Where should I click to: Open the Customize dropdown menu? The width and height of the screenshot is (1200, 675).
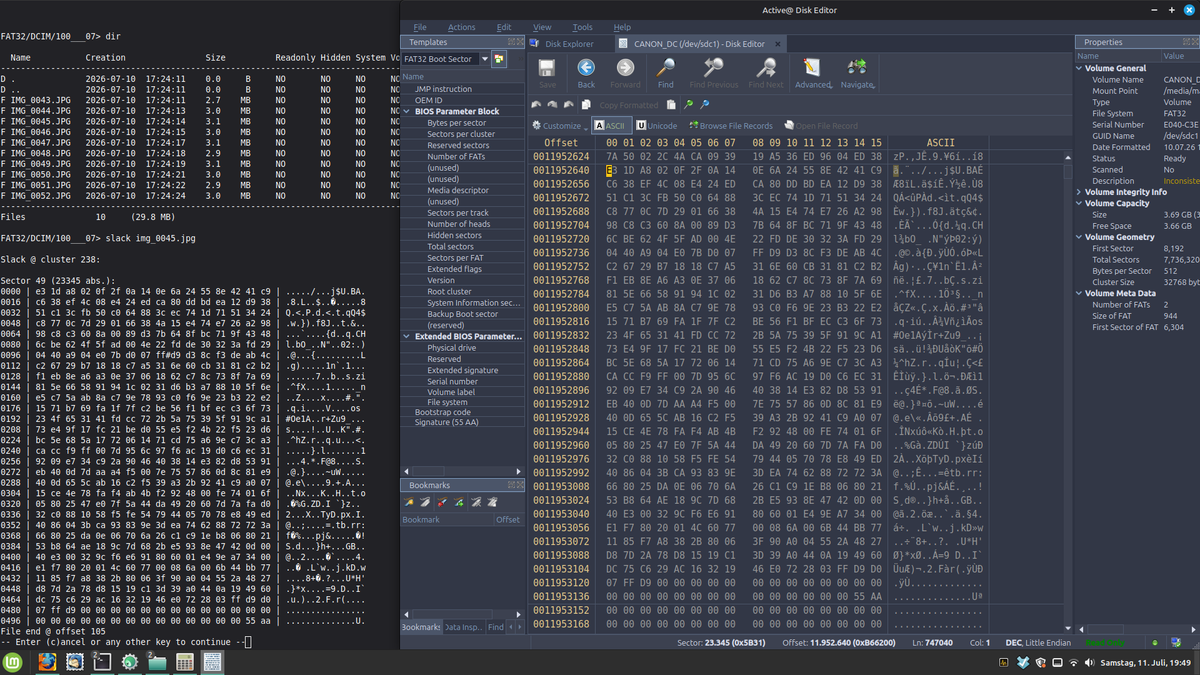click(x=560, y=126)
